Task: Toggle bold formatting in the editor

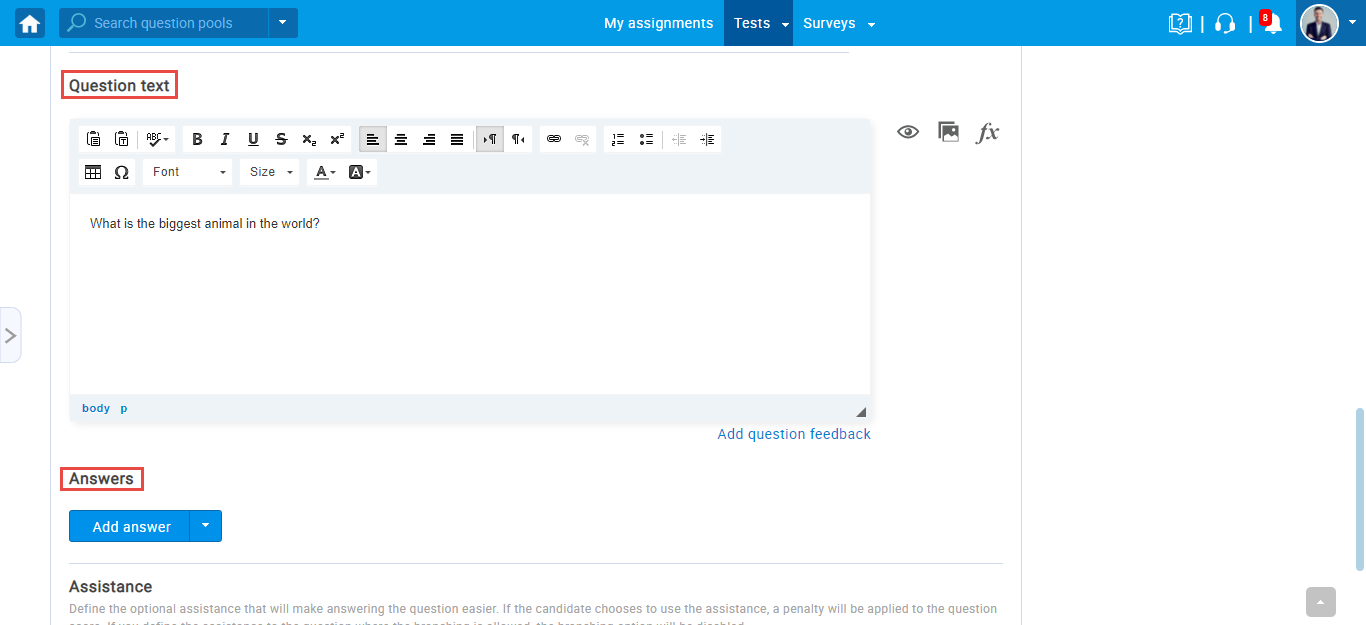Action: 197,139
